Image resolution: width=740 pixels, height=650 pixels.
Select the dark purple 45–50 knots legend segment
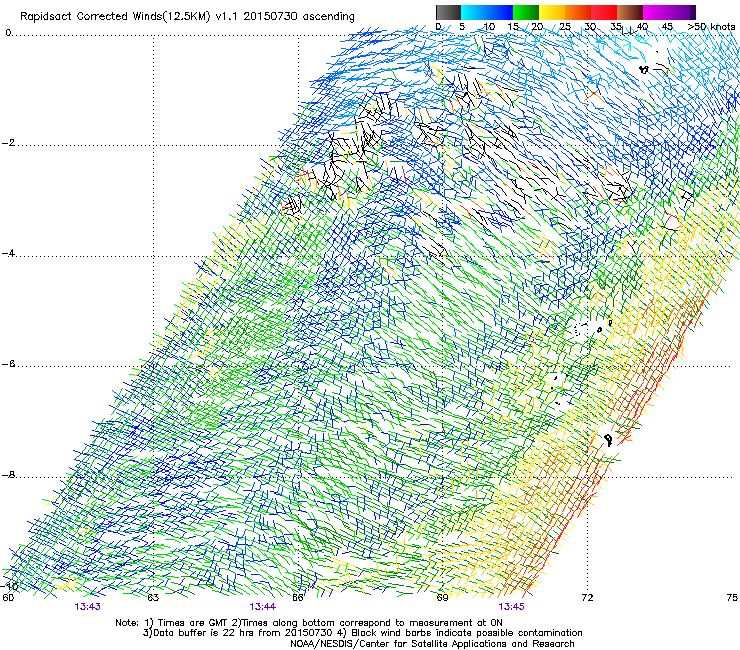[x=682, y=12]
